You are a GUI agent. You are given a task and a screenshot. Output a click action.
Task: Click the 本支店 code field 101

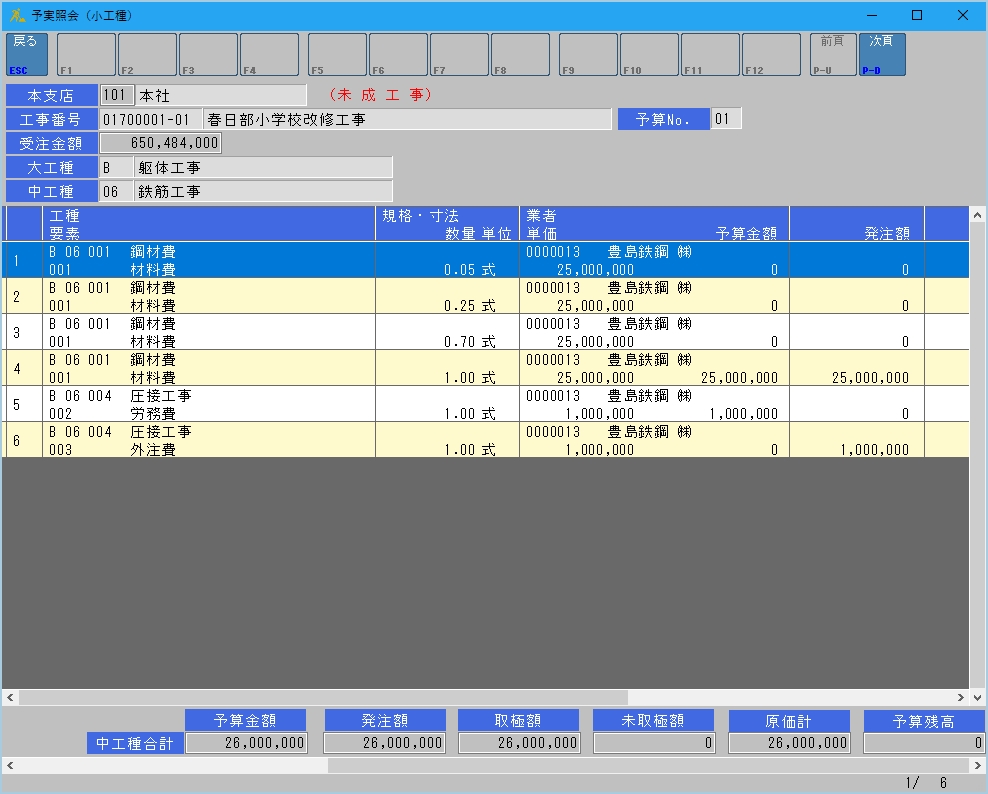pyautogui.click(x=117, y=96)
